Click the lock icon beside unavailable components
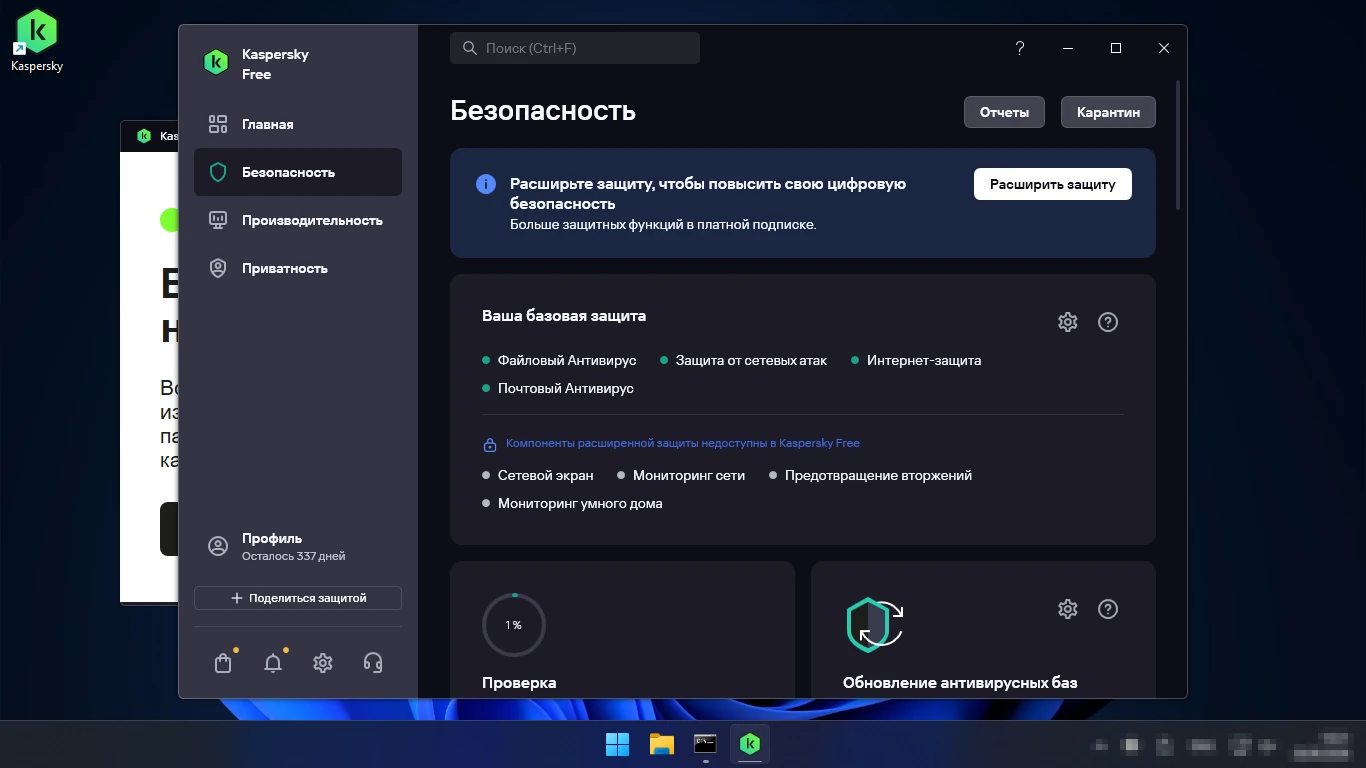Screen dimensions: 1366x768 coord(490,444)
